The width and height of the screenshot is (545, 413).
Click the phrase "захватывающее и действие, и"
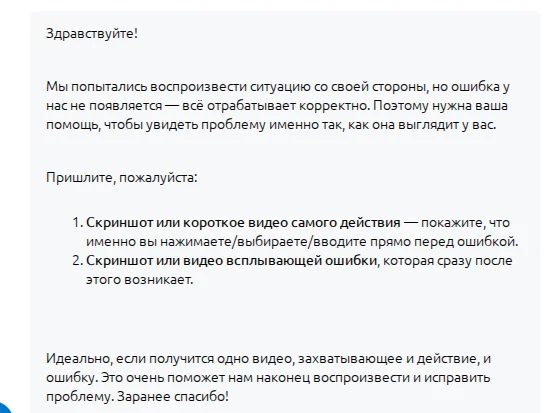(394, 358)
